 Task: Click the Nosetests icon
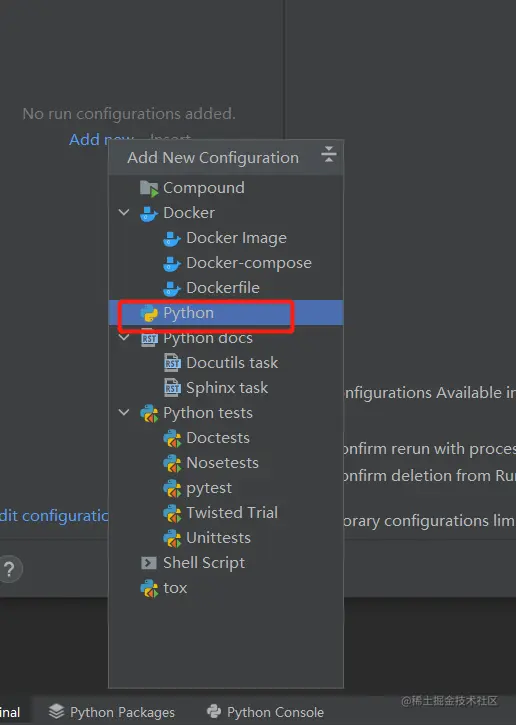pos(172,463)
